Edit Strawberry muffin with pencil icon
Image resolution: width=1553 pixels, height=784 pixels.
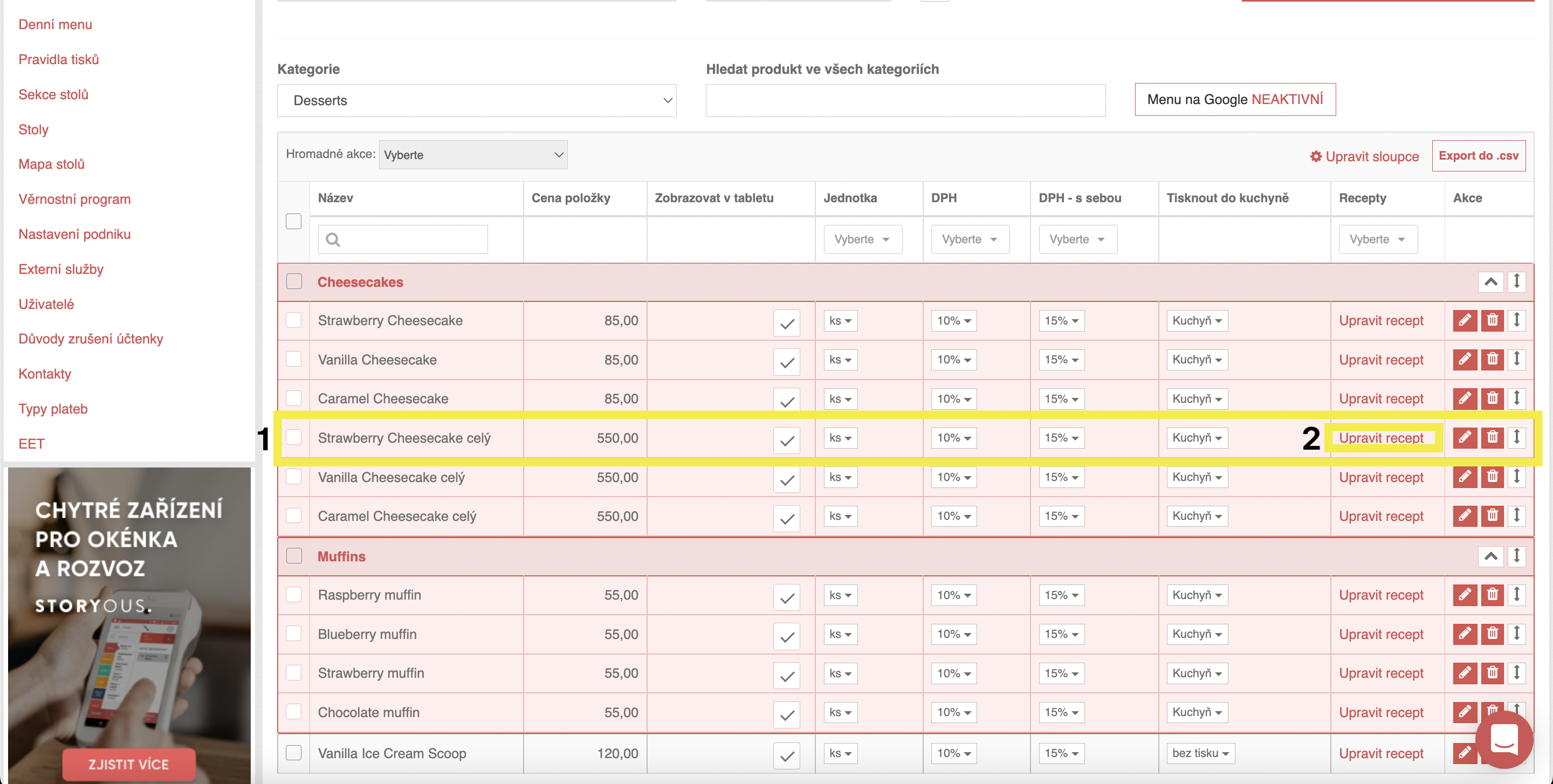tap(1465, 673)
